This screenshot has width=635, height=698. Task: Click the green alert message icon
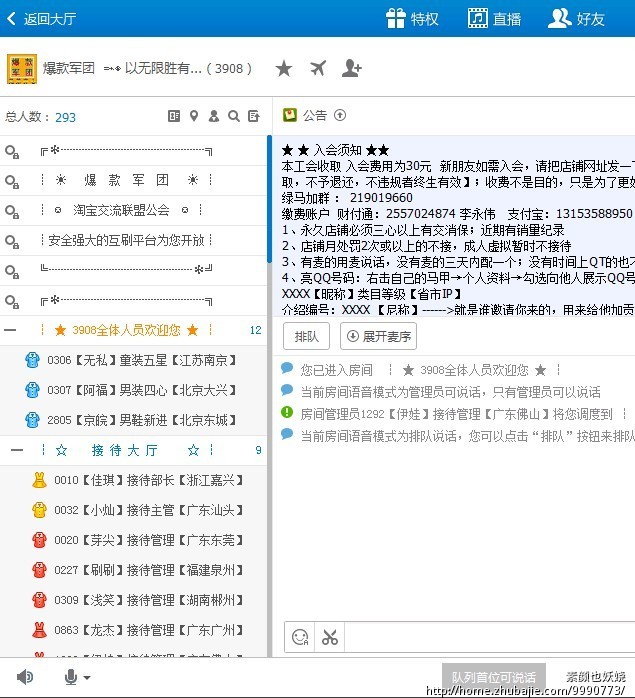click(x=287, y=412)
